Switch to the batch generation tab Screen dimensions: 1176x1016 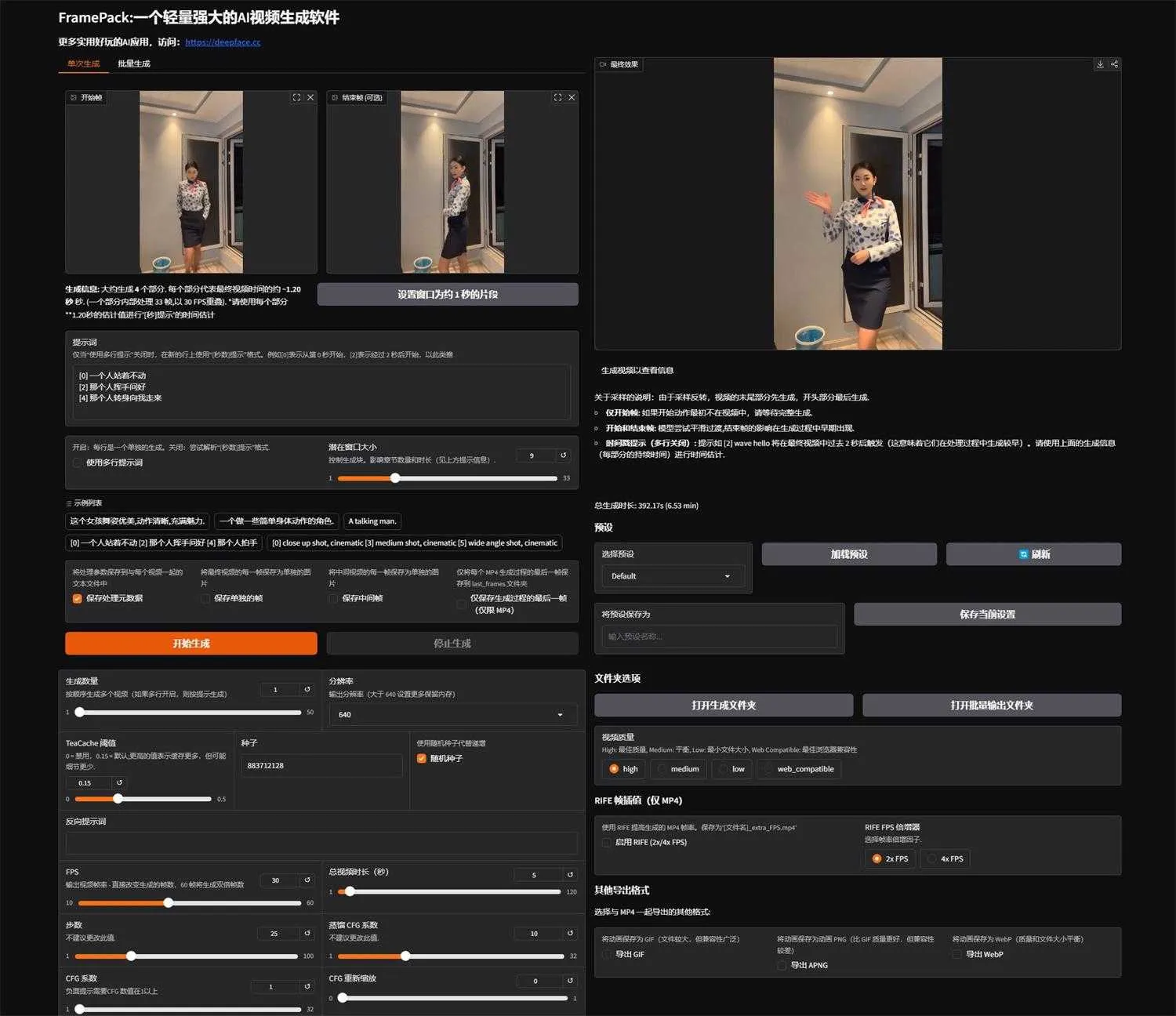point(134,63)
